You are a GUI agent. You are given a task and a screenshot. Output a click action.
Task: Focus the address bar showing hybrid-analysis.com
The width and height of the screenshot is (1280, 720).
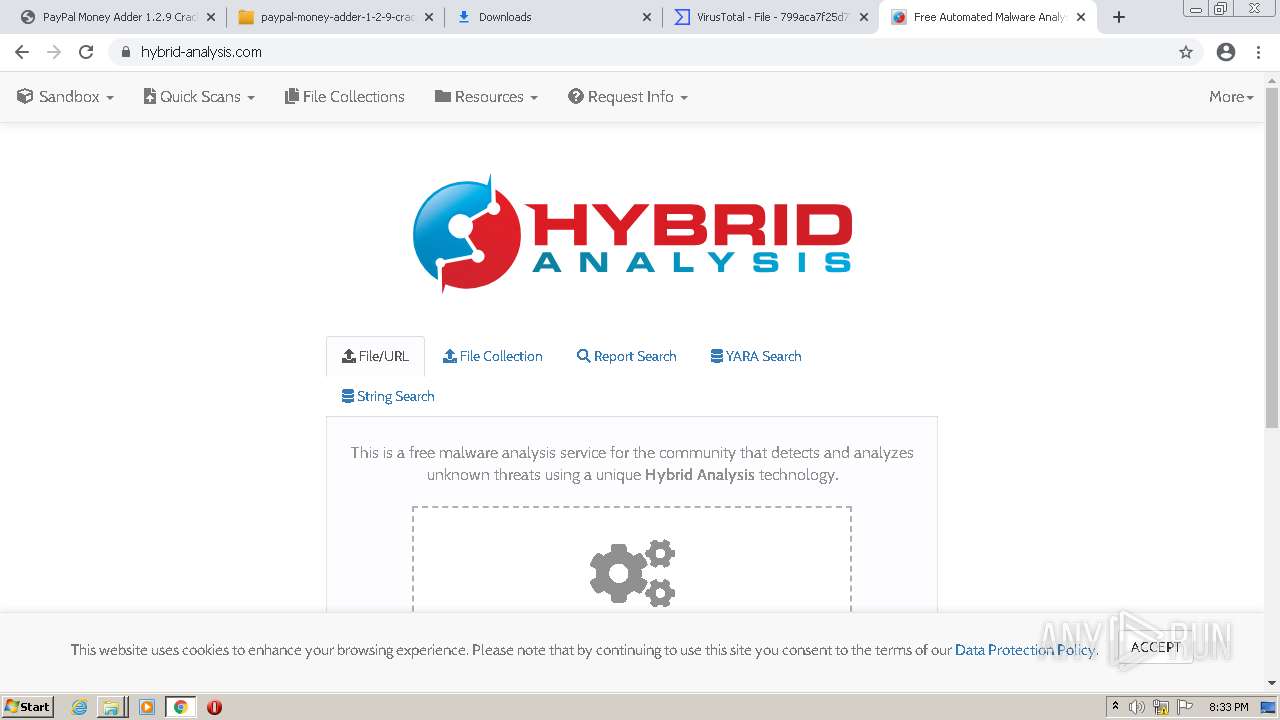[x=640, y=52]
